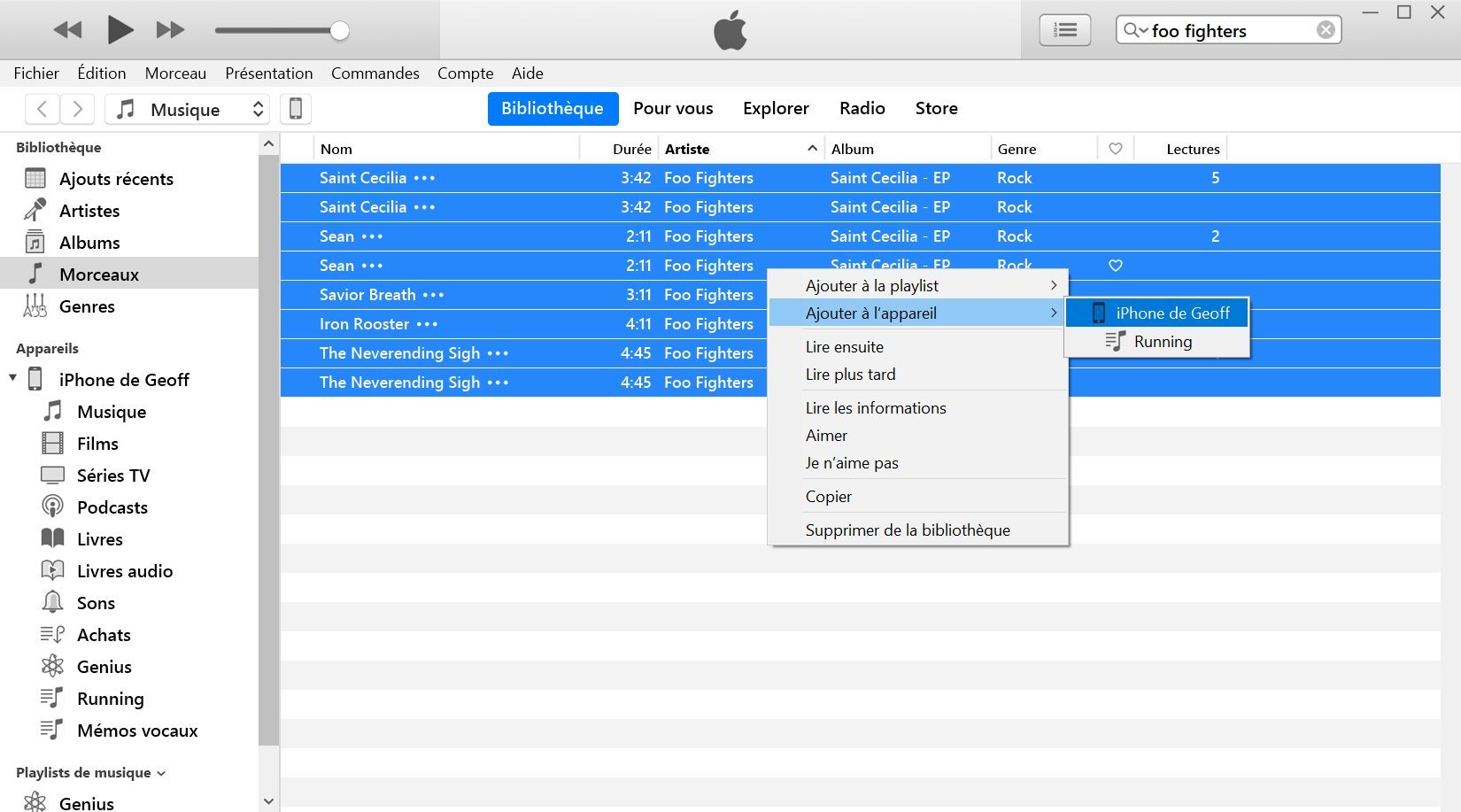Screen dimensions: 1461x812
Task: Click the search magnifier dropdown icon
Action: 1135,30
